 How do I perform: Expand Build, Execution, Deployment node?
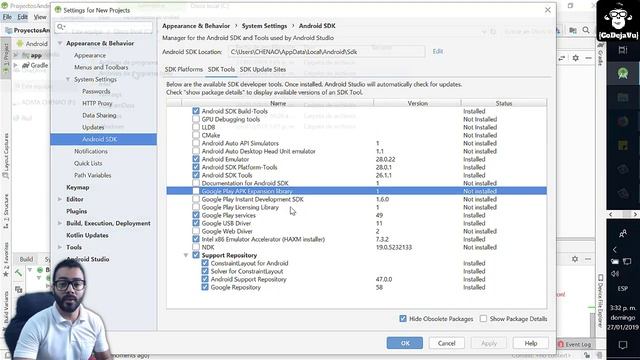[x=60, y=223]
